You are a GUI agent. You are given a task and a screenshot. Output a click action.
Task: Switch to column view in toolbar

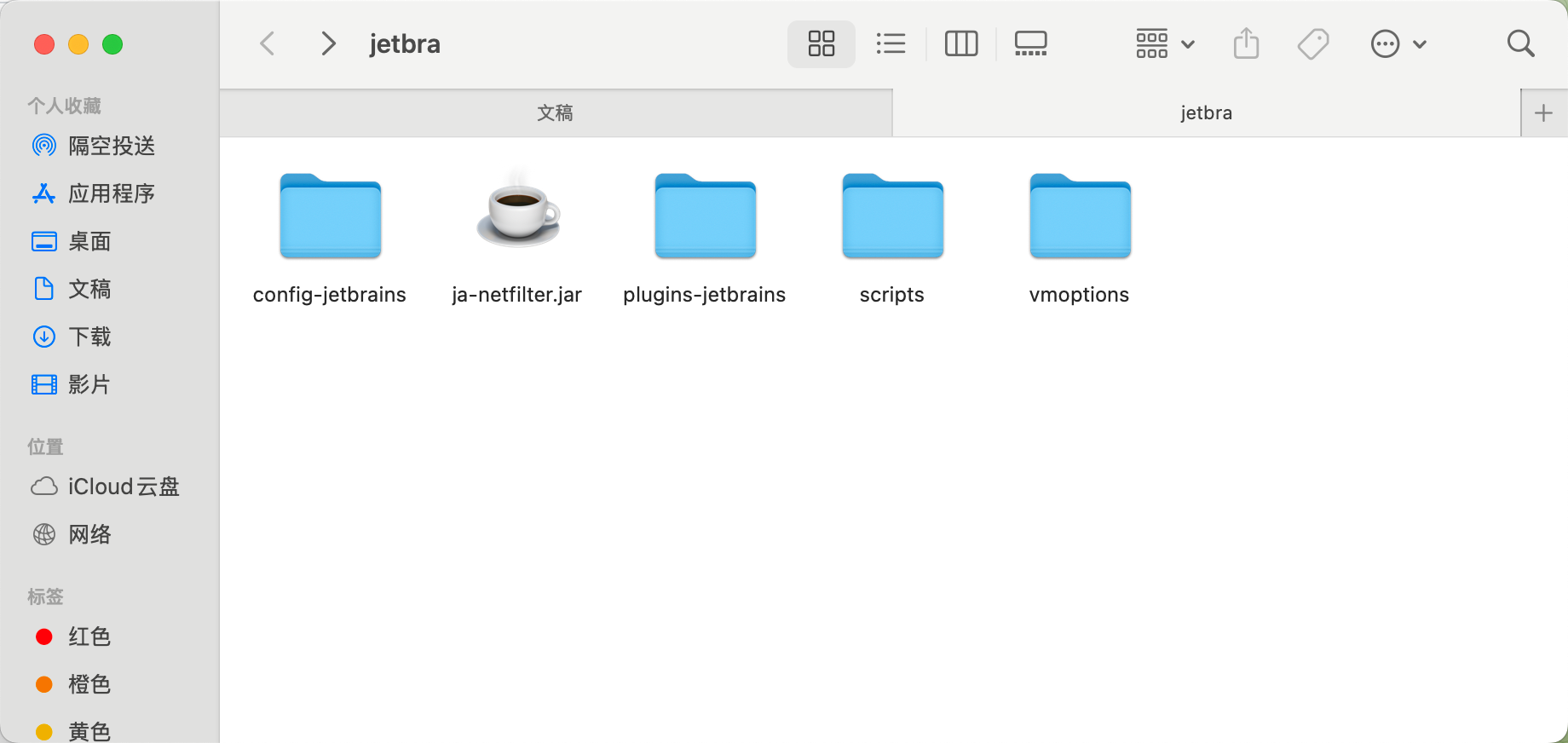click(x=961, y=43)
